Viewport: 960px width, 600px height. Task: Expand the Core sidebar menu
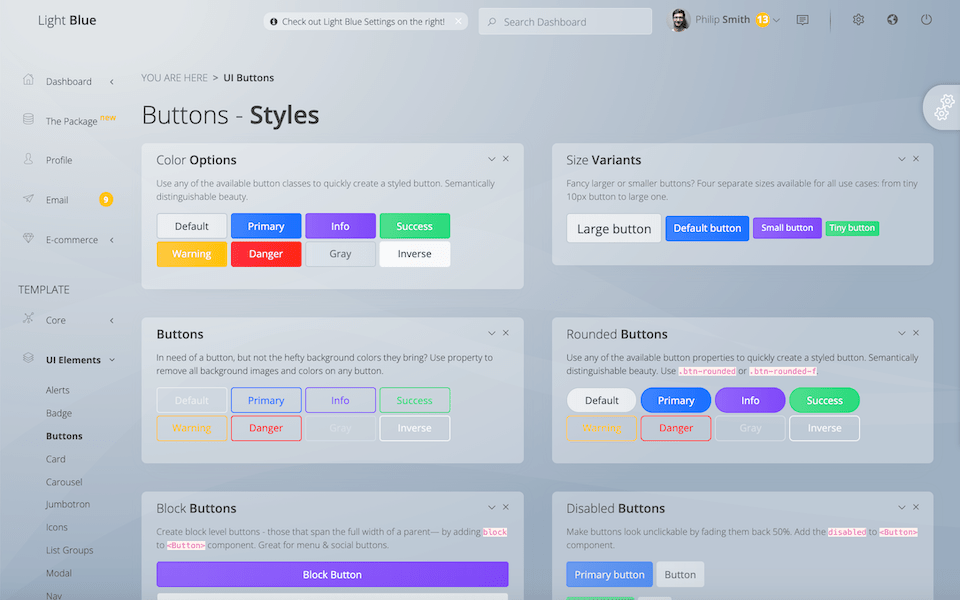click(x=111, y=320)
